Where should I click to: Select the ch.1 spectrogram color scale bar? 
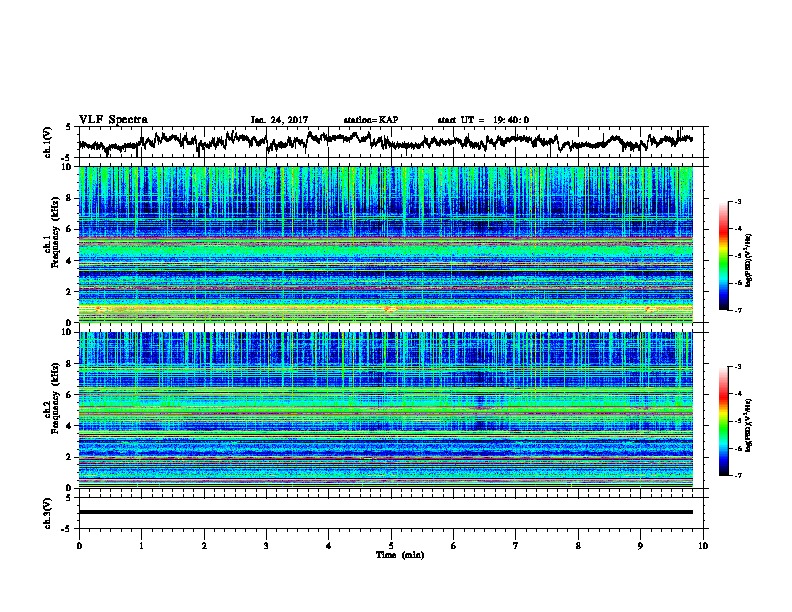[x=723, y=256]
